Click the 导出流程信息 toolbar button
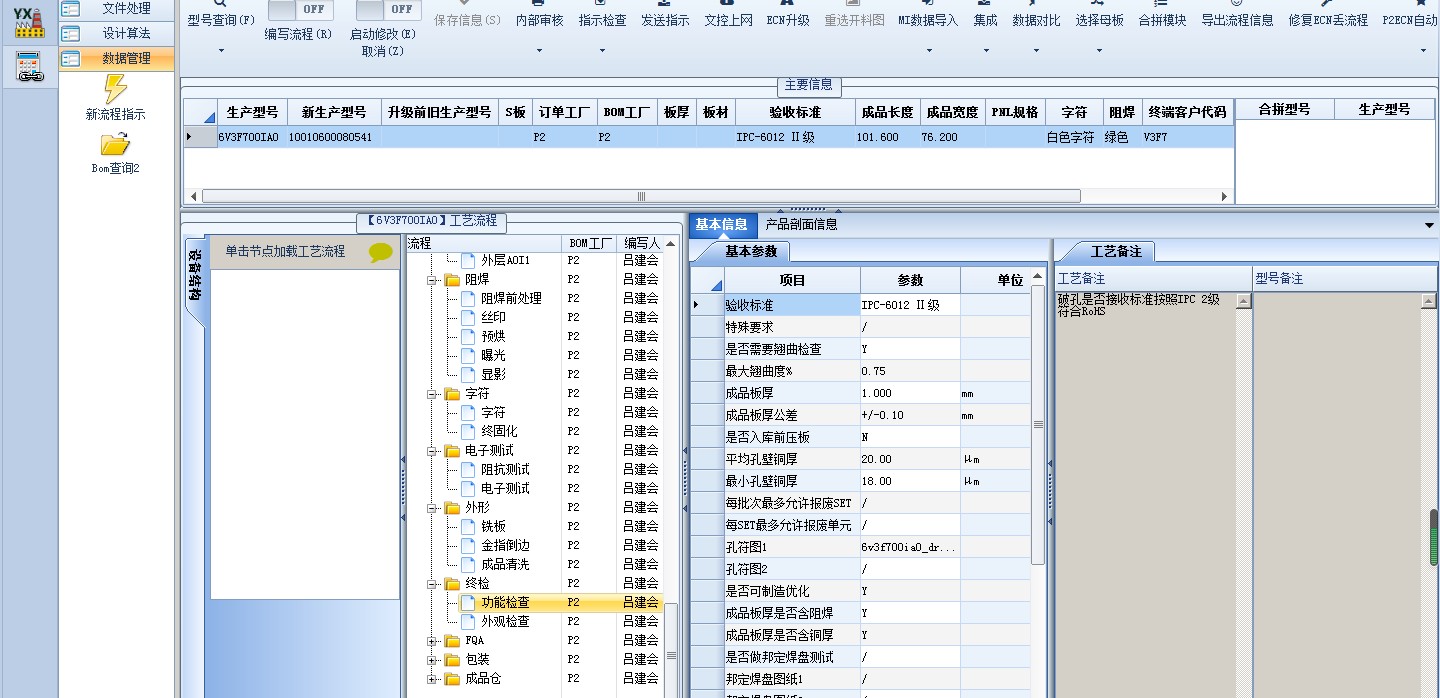The width and height of the screenshot is (1440, 698). click(x=1237, y=20)
